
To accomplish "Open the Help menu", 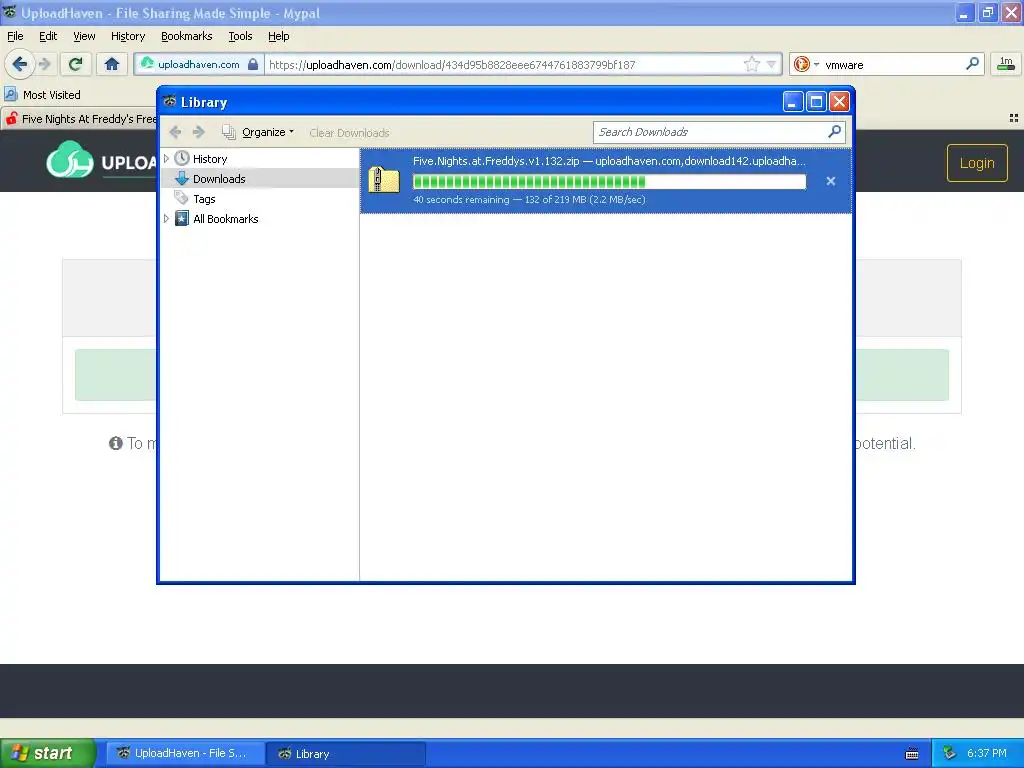I will pos(278,36).
